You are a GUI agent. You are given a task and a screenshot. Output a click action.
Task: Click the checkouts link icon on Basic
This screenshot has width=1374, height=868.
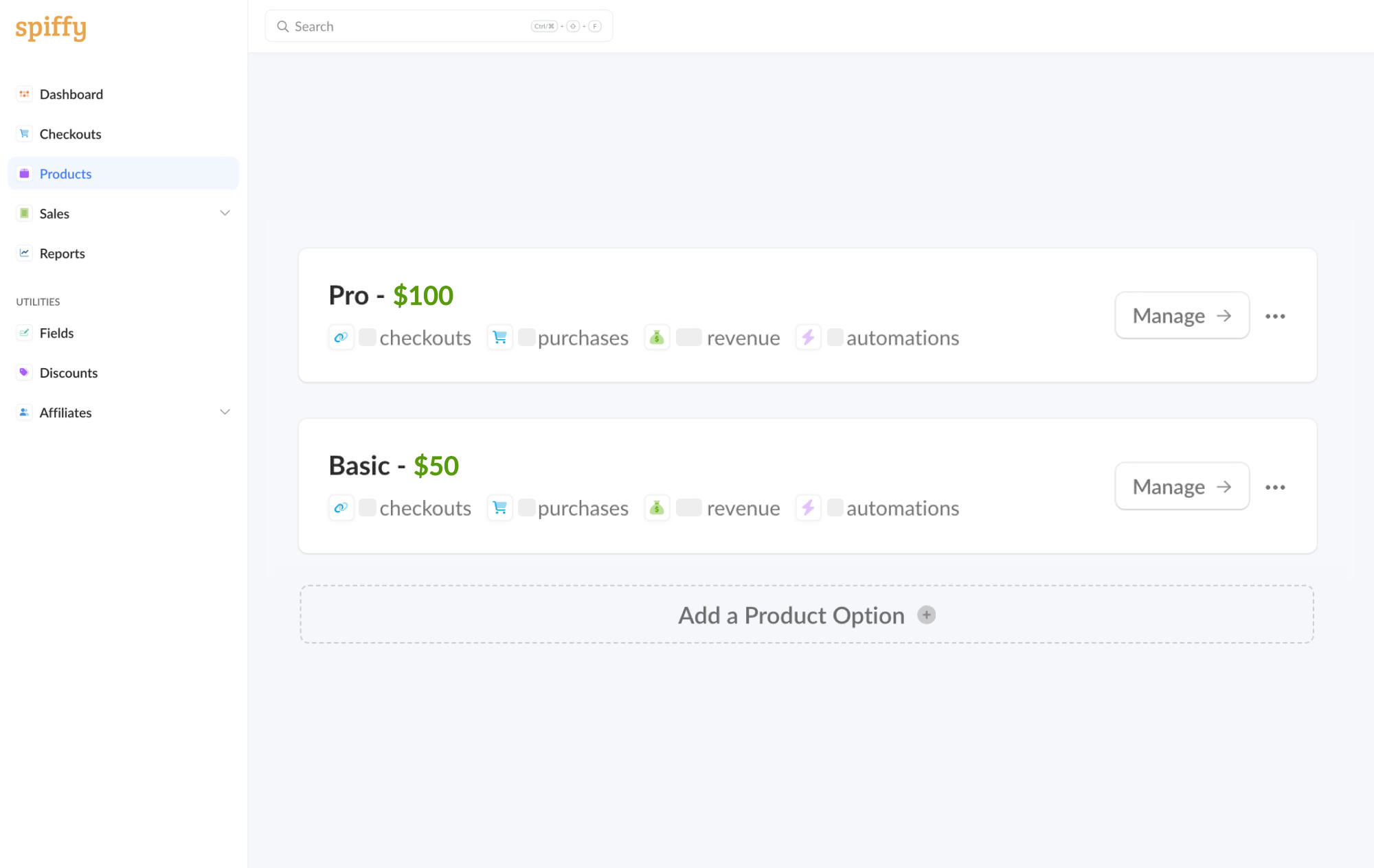(x=341, y=507)
